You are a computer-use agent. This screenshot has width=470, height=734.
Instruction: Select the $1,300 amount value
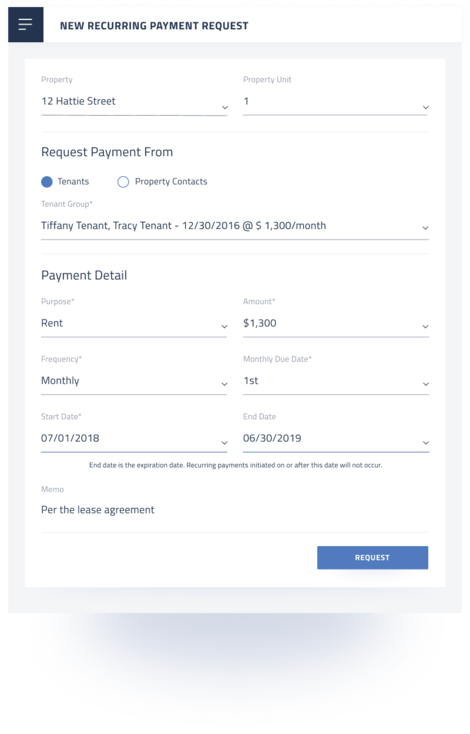coord(260,323)
